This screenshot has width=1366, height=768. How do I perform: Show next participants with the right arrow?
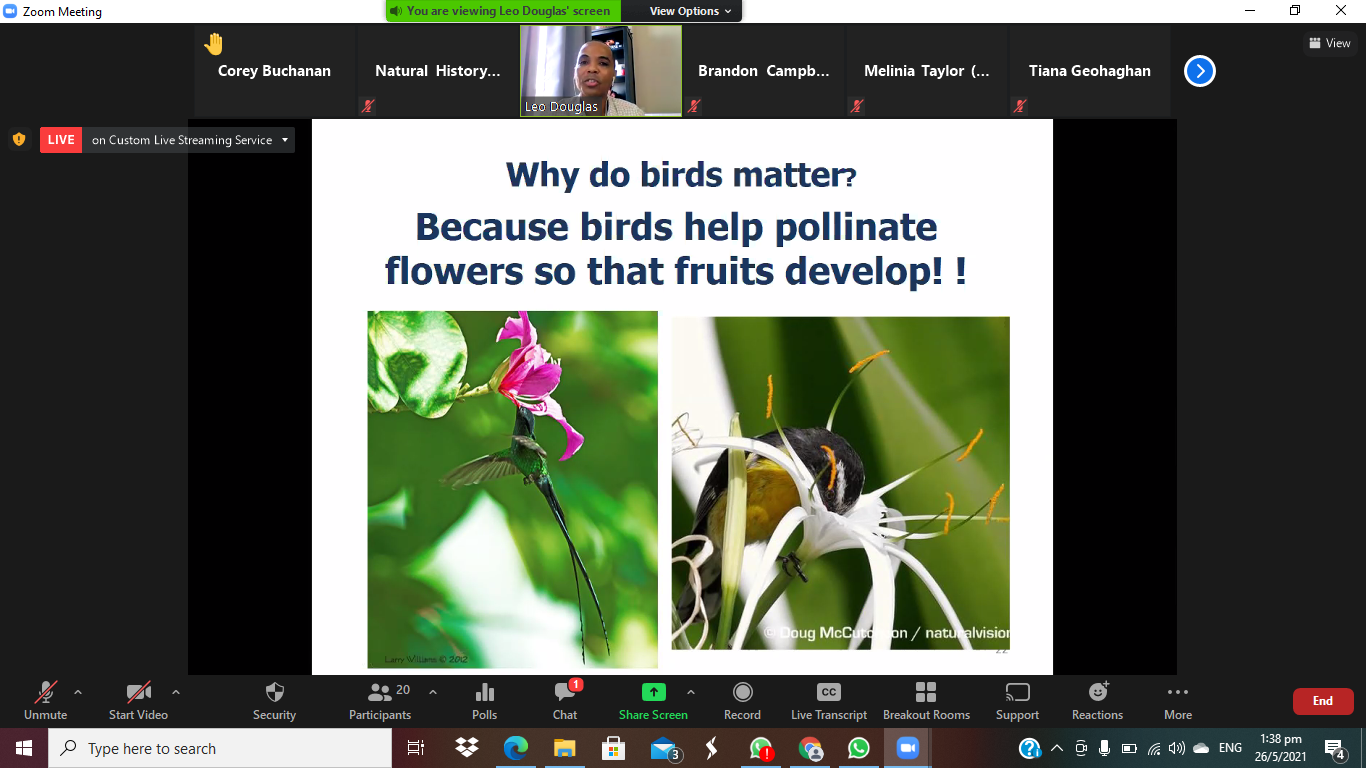point(1200,71)
